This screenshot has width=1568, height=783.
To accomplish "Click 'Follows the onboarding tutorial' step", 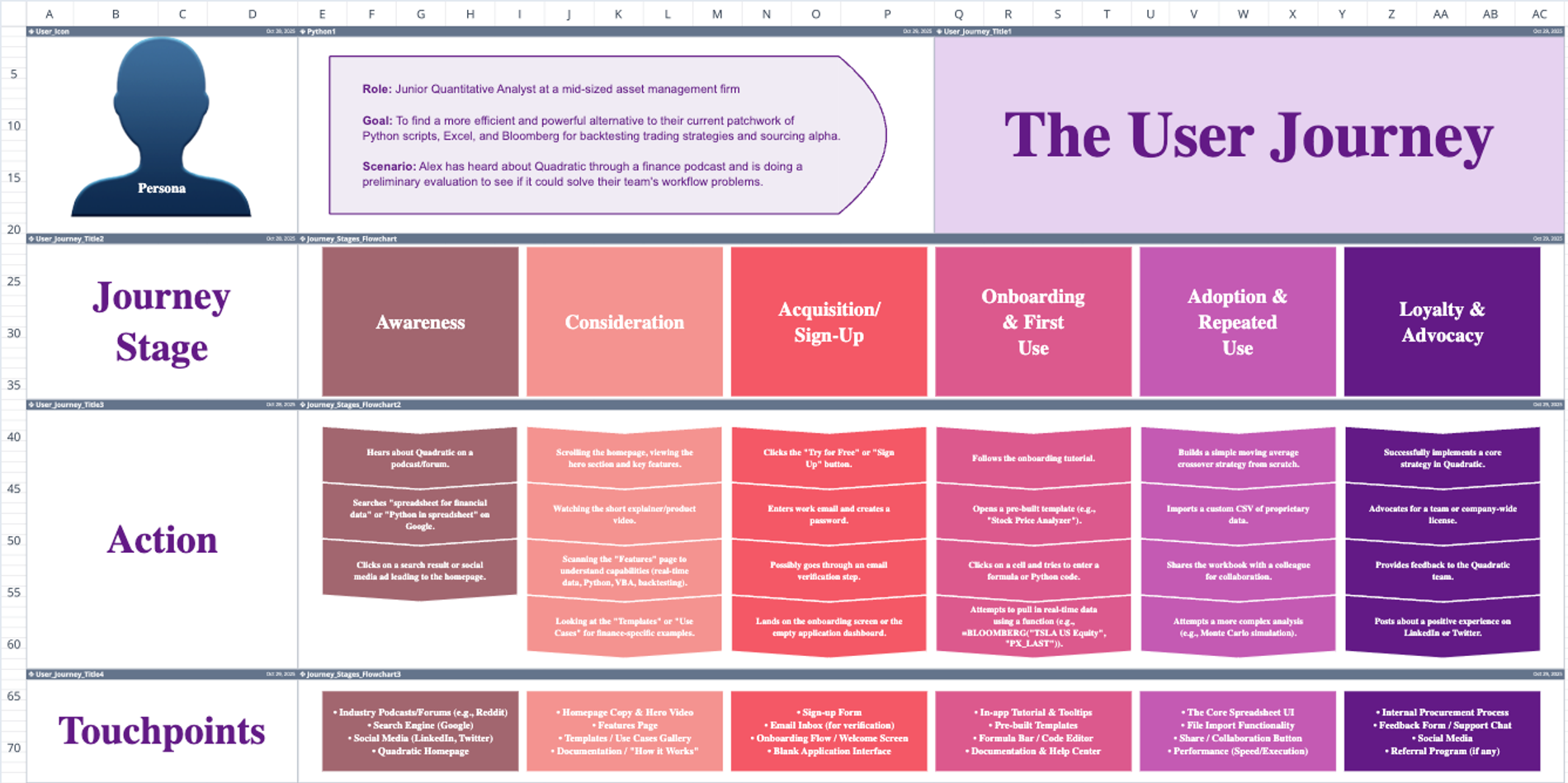I will [x=1033, y=458].
